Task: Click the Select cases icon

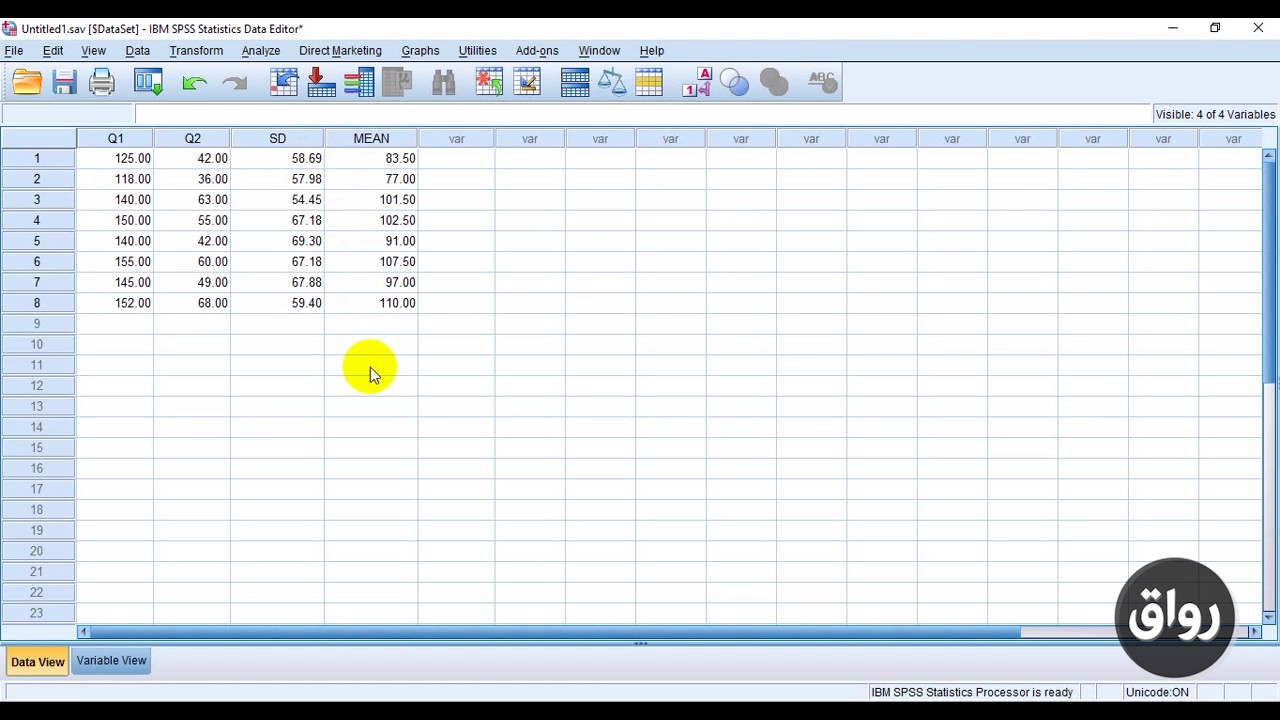Action: click(649, 82)
